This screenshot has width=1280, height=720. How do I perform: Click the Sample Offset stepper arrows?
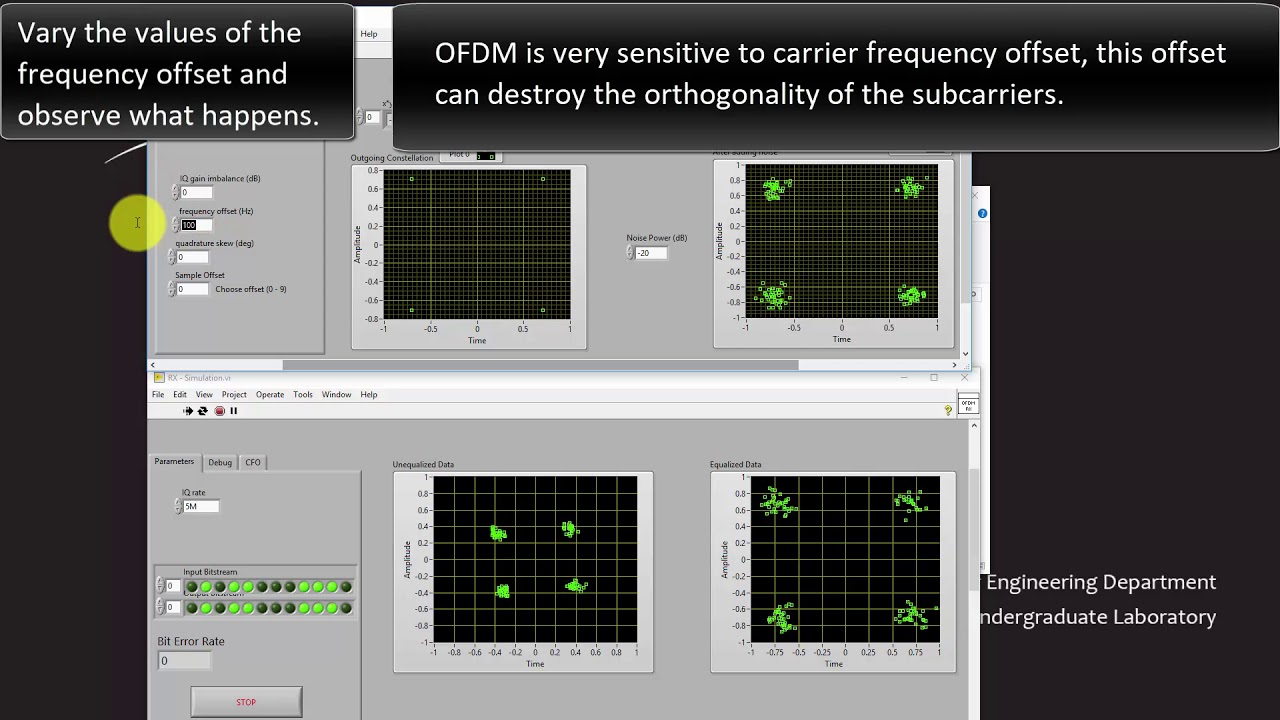172,289
